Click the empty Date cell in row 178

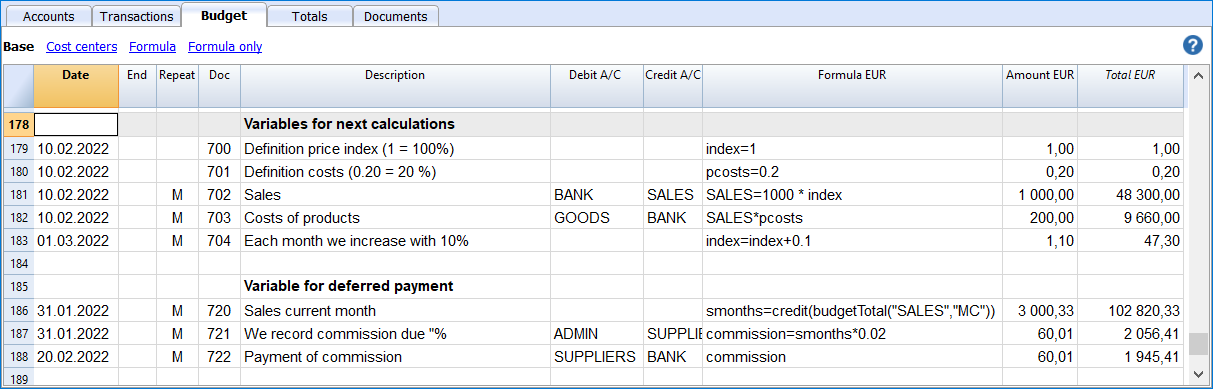76,124
